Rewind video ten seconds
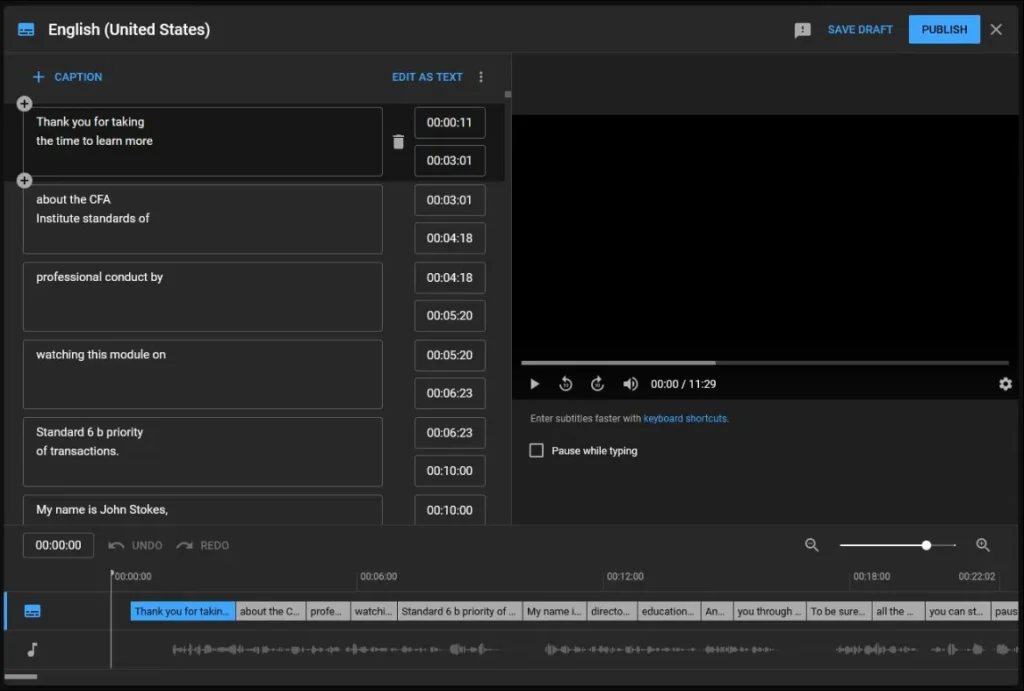The height and width of the screenshot is (691, 1024). (566, 384)
